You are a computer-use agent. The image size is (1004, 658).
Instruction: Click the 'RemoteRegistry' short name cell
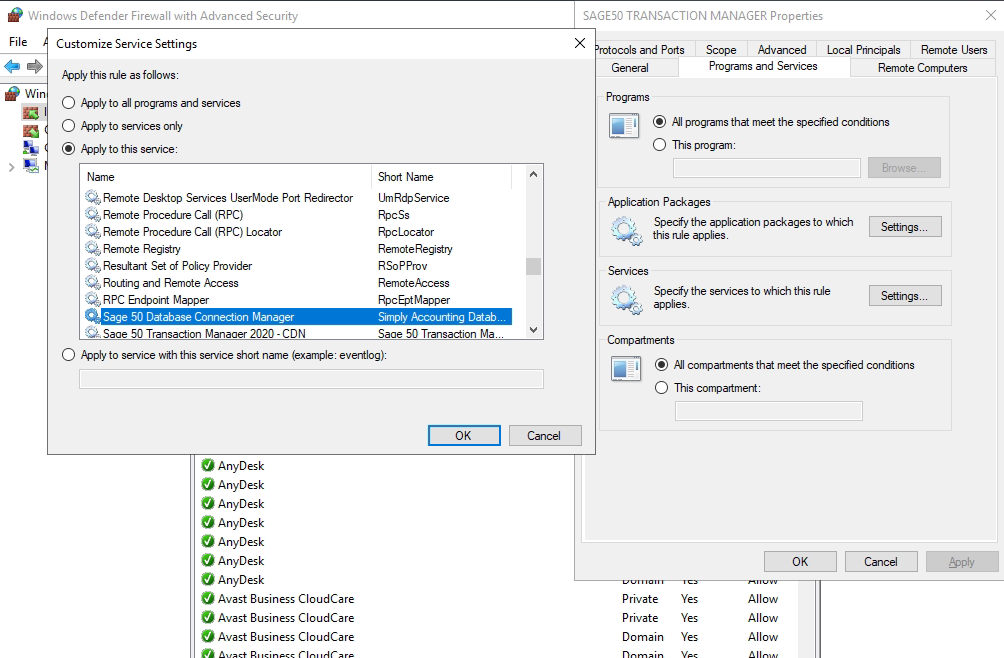pyautogui.click(x=415, y=248)
